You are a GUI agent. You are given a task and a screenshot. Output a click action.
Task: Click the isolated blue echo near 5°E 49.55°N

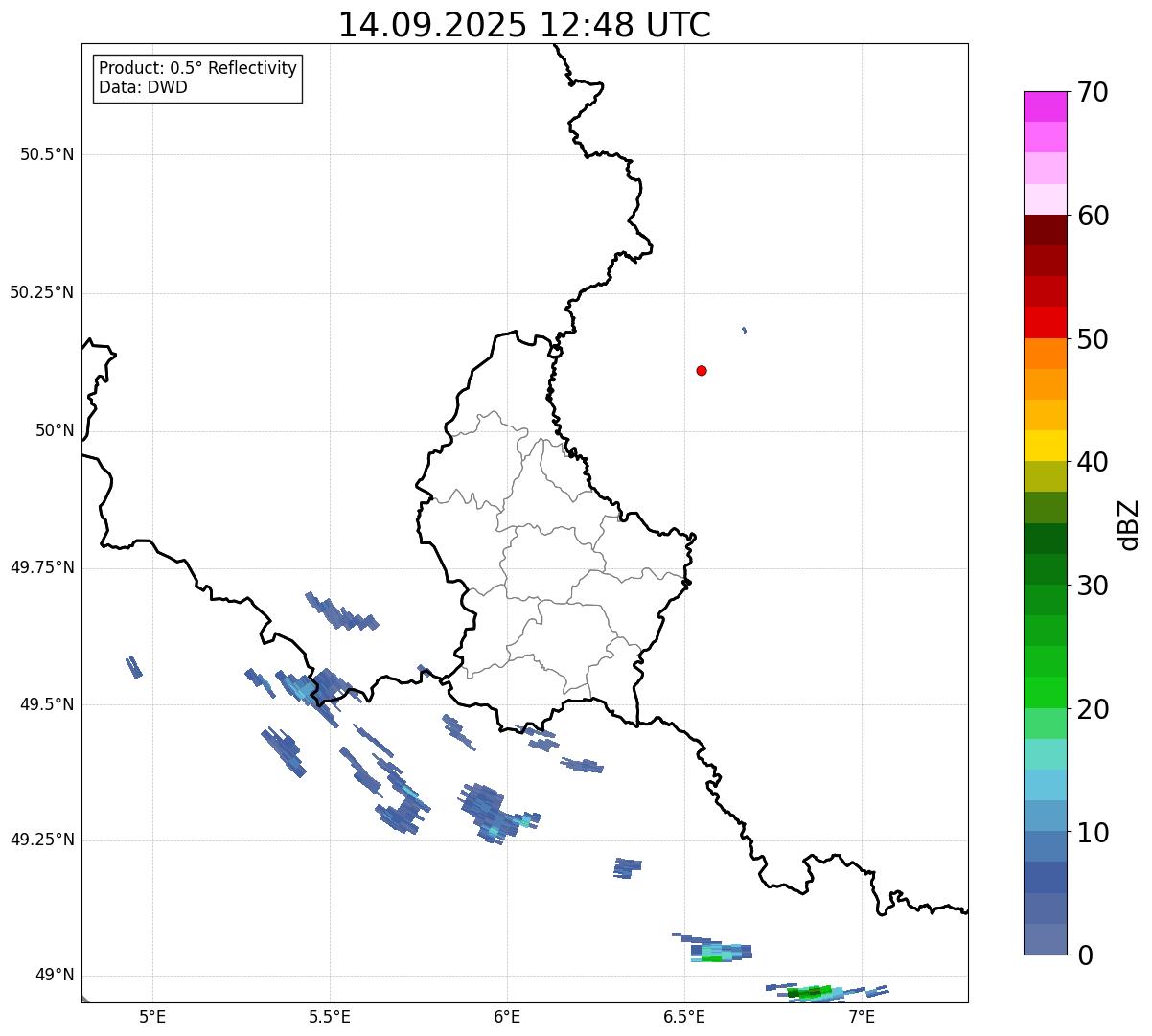[134, 667]
